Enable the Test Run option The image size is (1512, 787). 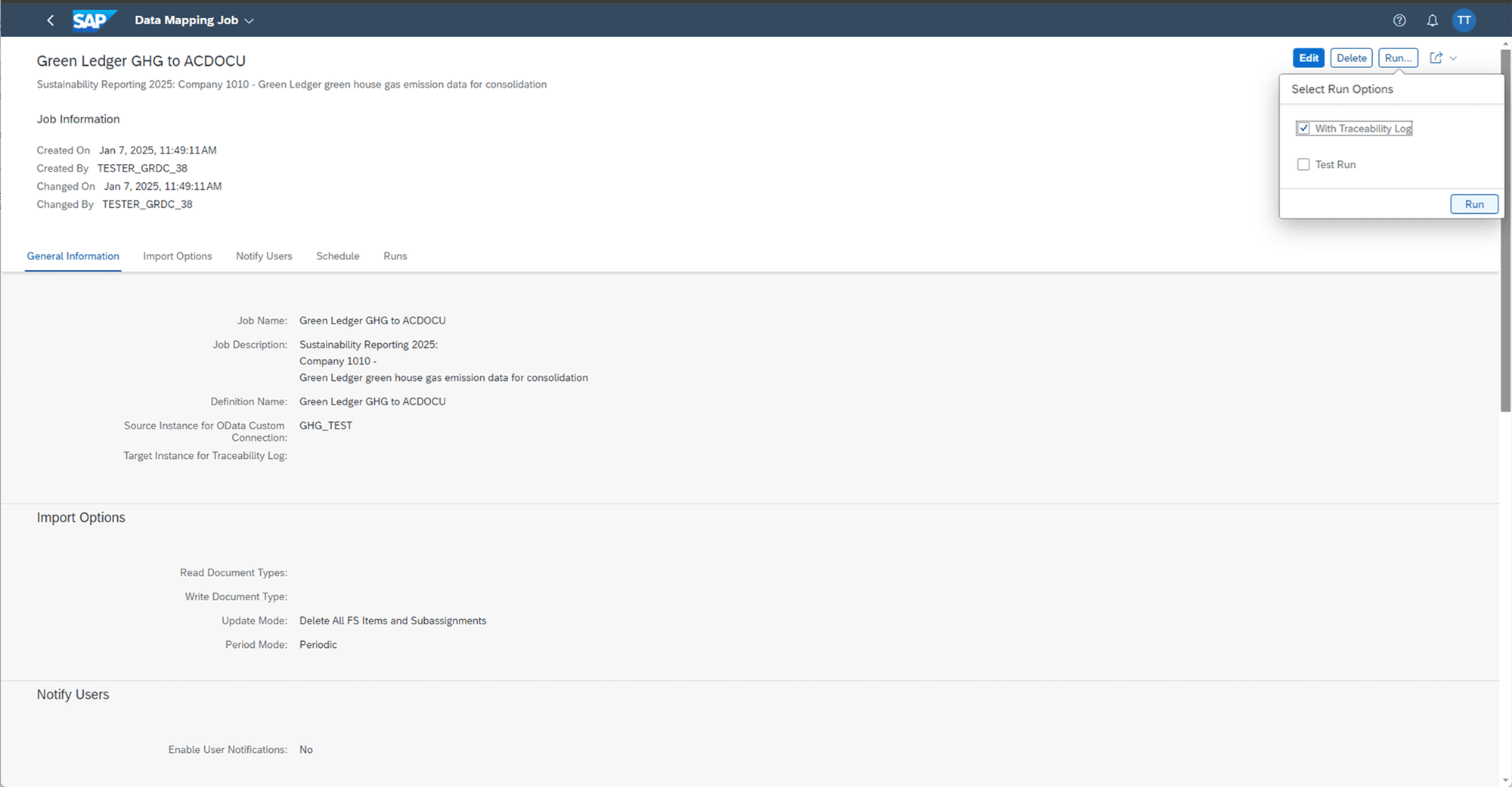(x=1303, y=164)
